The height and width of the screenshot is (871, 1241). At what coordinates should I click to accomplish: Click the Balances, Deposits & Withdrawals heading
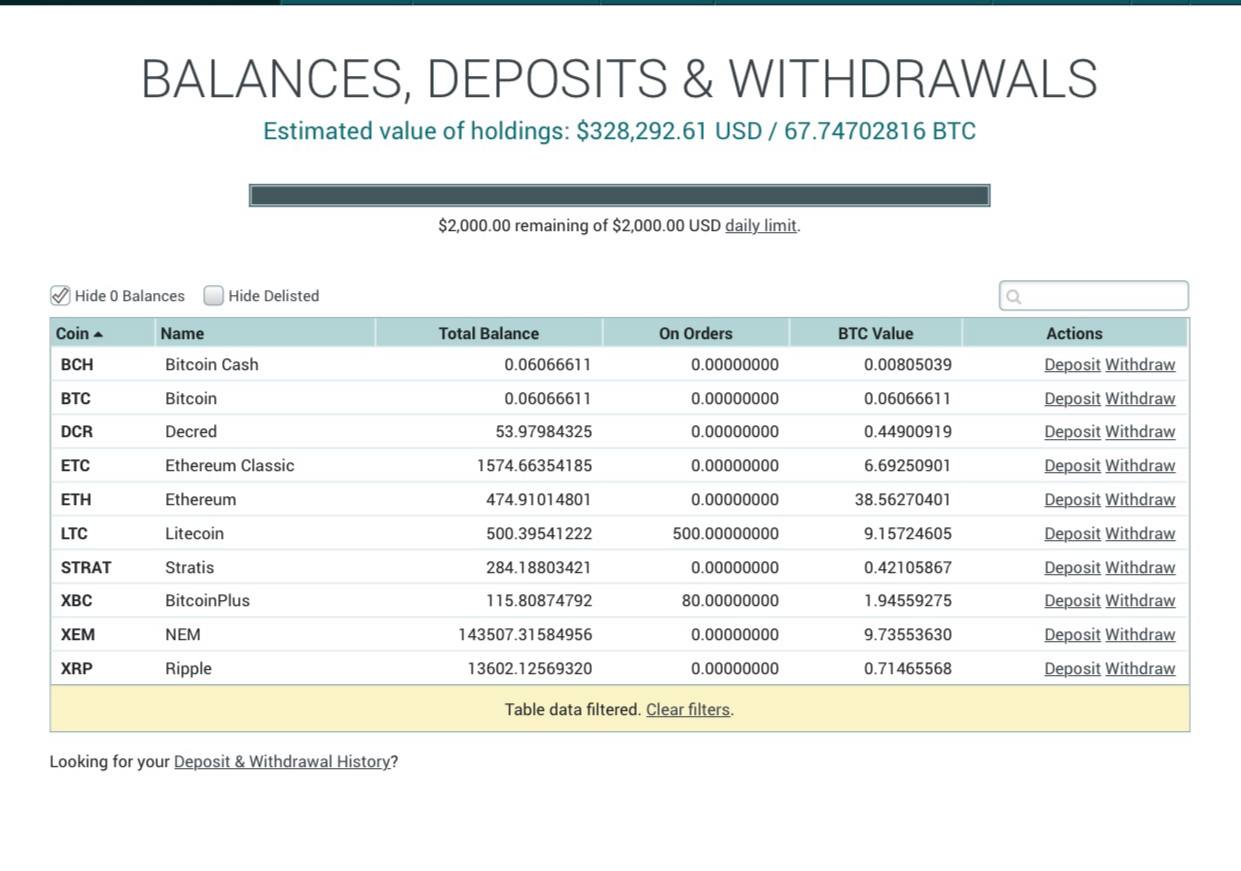click(x=619, y=79)
